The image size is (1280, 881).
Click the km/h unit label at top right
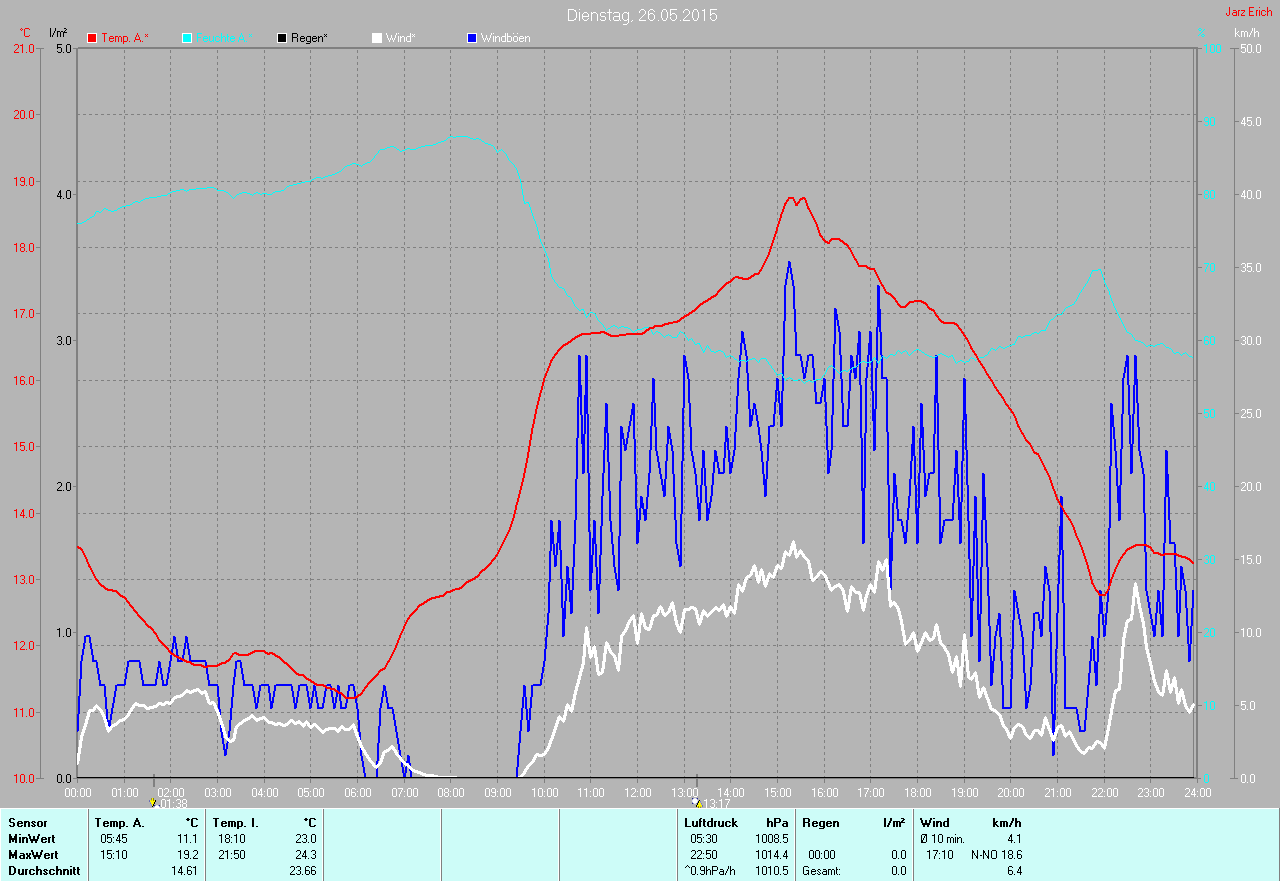point(1246,33)
